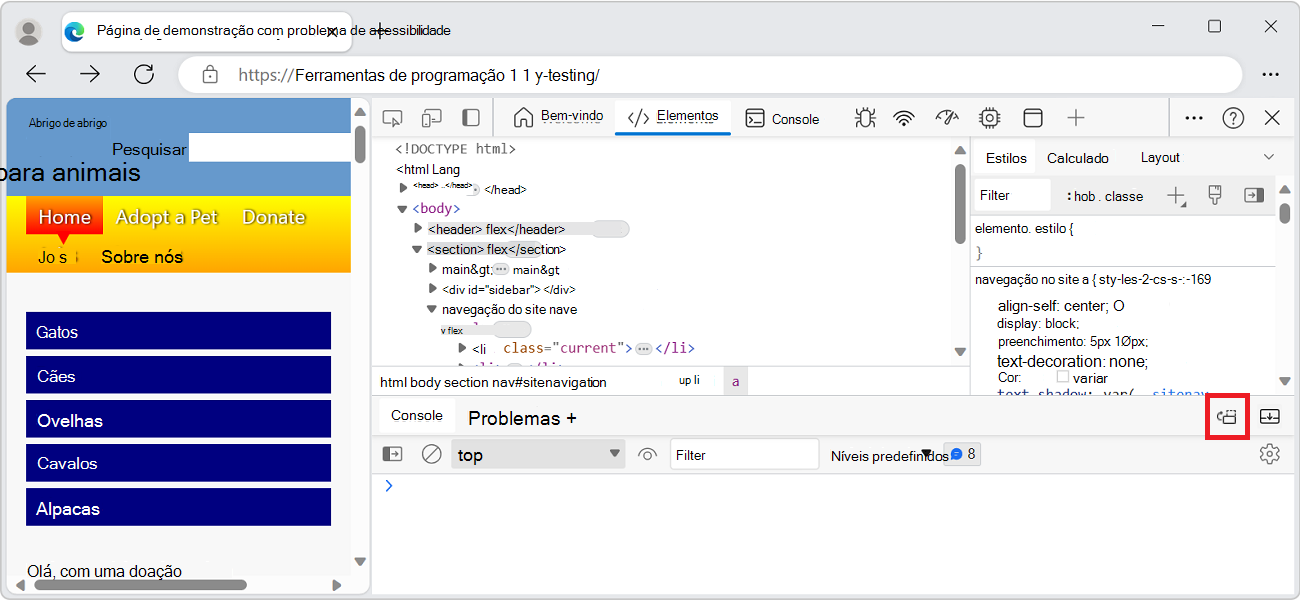Screen dimensions: 1300x600
Task: Open the Customize DevTools three-dot menu
Action: pos(1193,117)
